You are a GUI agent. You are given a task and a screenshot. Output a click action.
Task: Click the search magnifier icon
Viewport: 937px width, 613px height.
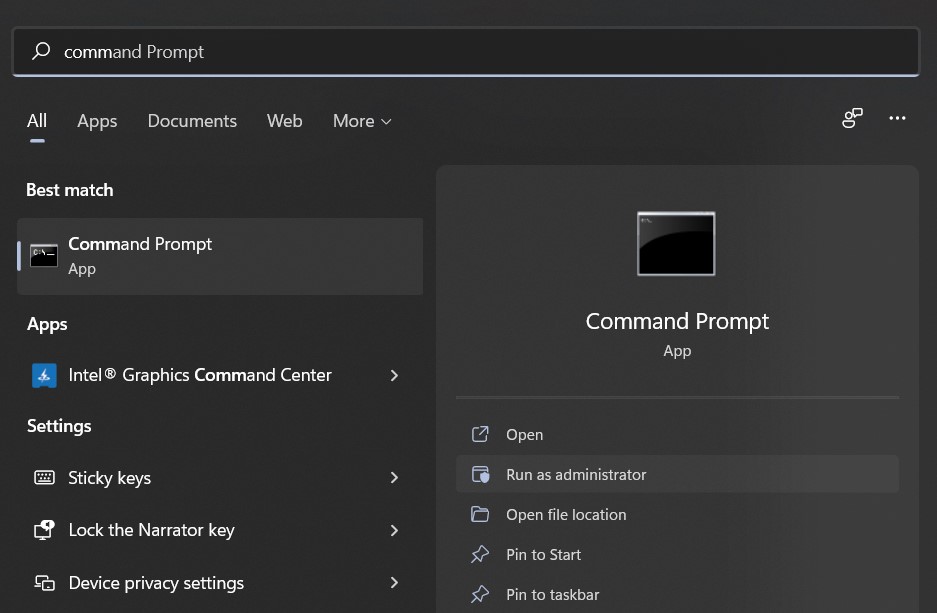41,51
